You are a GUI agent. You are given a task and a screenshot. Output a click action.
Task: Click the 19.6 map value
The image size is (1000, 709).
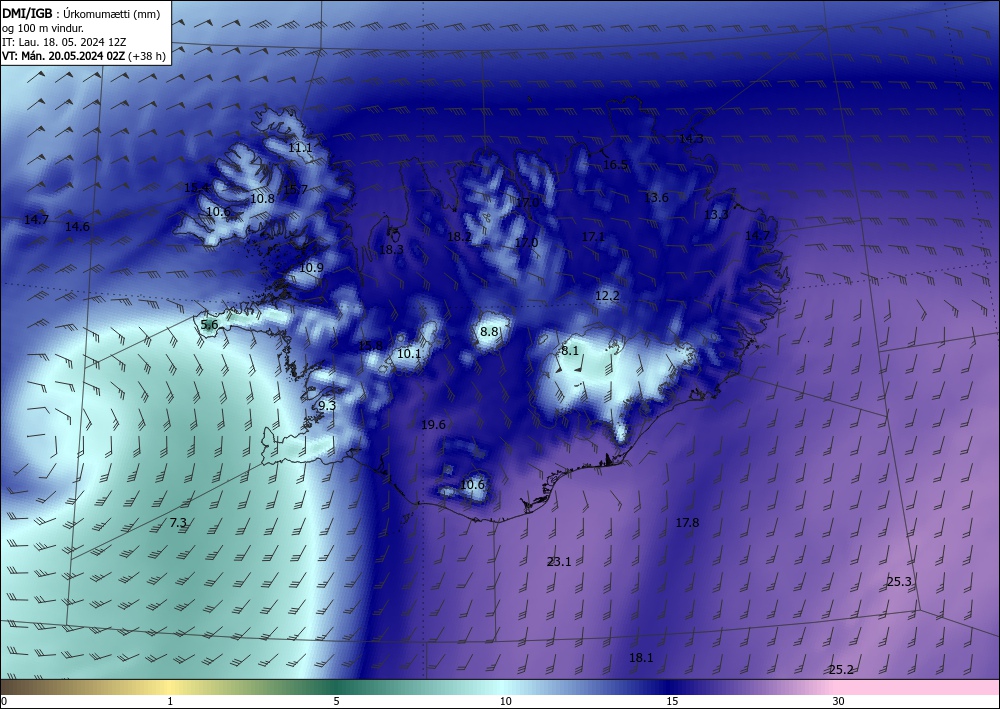tap(433, 425)
